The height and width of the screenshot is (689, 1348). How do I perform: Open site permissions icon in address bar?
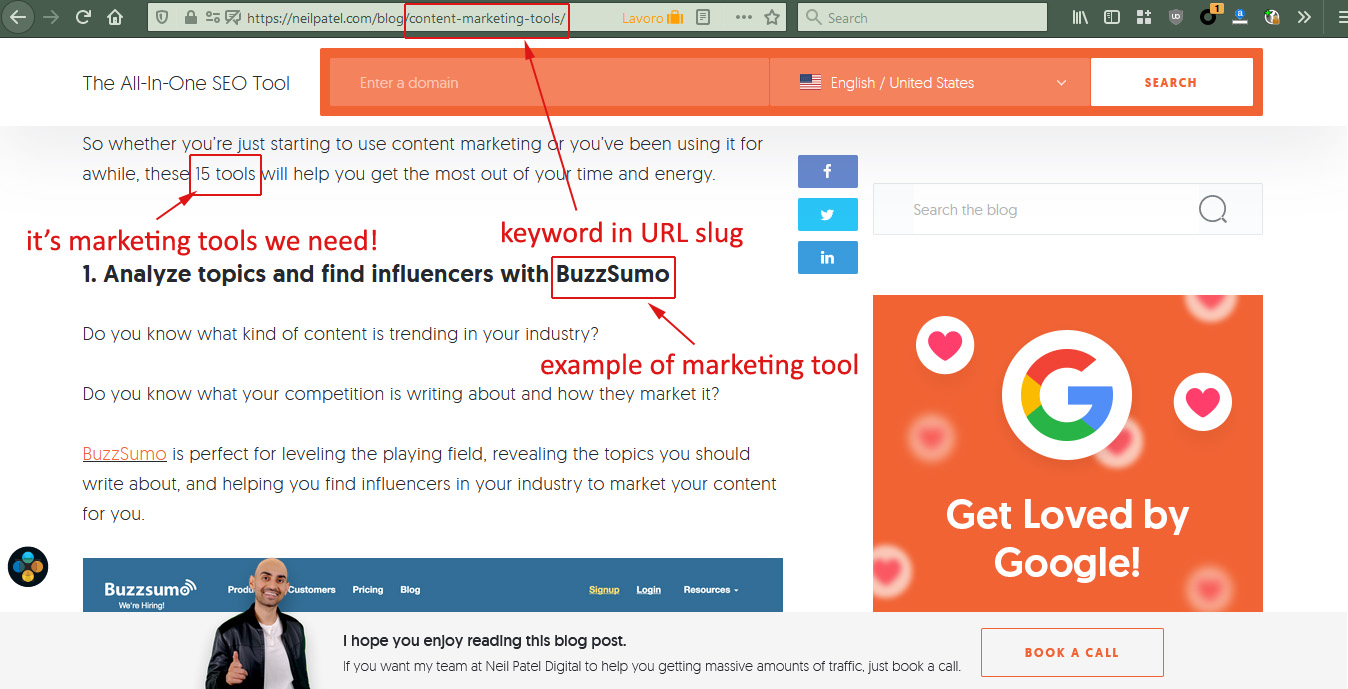(212, 17)
